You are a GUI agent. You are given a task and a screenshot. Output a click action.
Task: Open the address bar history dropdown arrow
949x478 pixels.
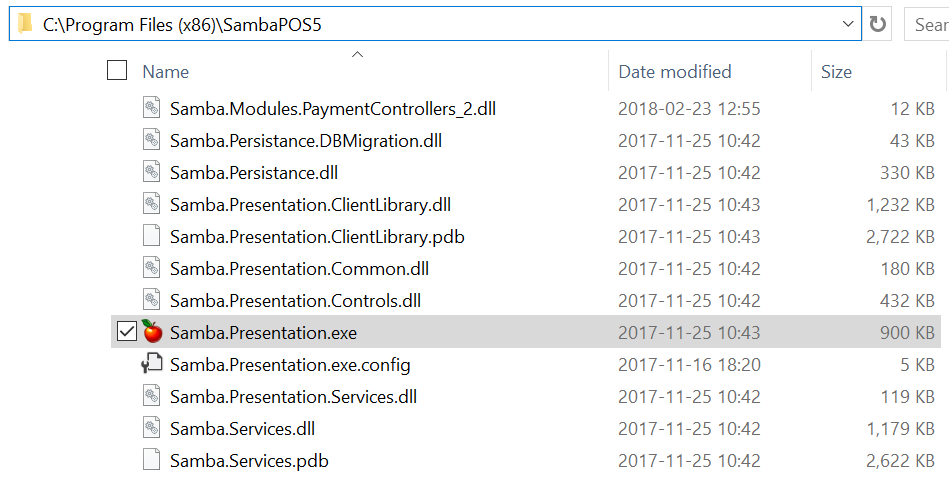[848, 24]
